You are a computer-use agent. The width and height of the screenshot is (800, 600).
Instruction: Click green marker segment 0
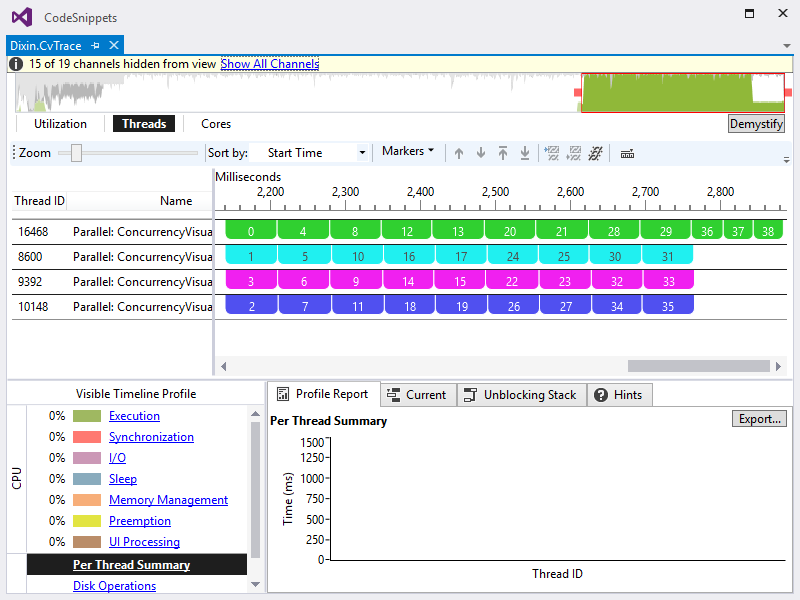point(251,230)
